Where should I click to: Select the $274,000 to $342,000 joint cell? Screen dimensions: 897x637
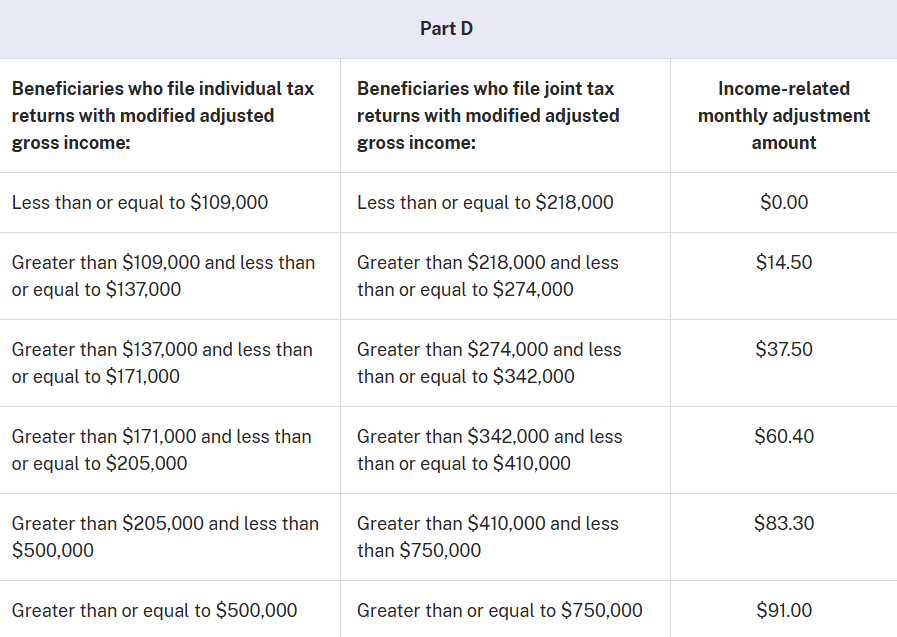pyautogui.click(x=489, y=363)
